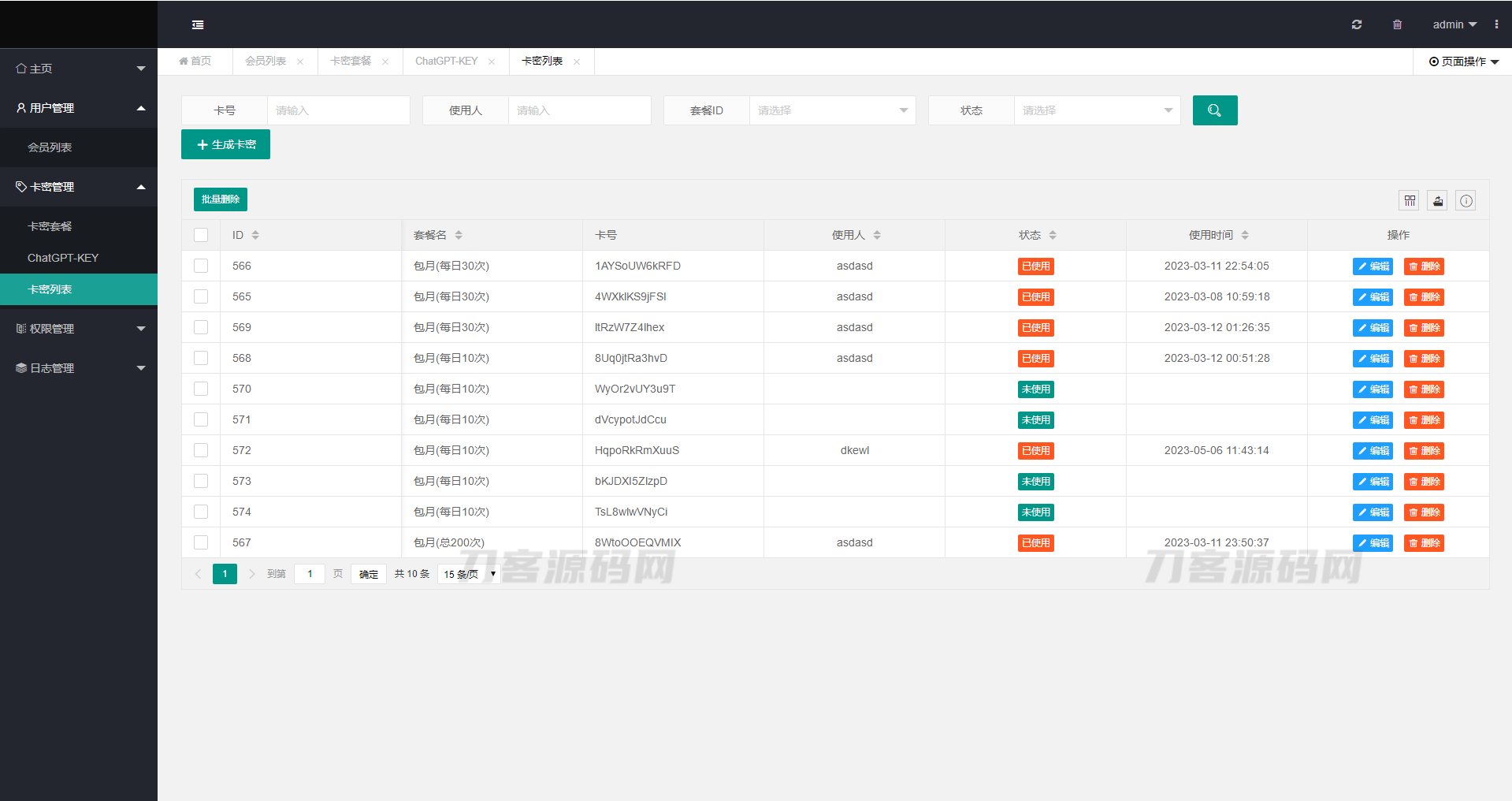
Task: Click the sidebar collapse menu icon
Action: pyautogui.click(x=198, y=25)
